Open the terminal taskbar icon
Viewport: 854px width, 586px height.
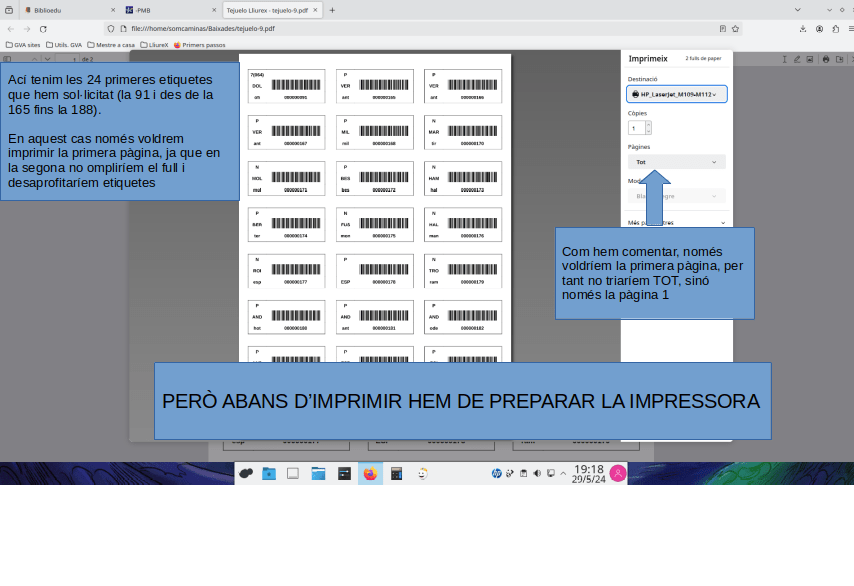(344, 474)
